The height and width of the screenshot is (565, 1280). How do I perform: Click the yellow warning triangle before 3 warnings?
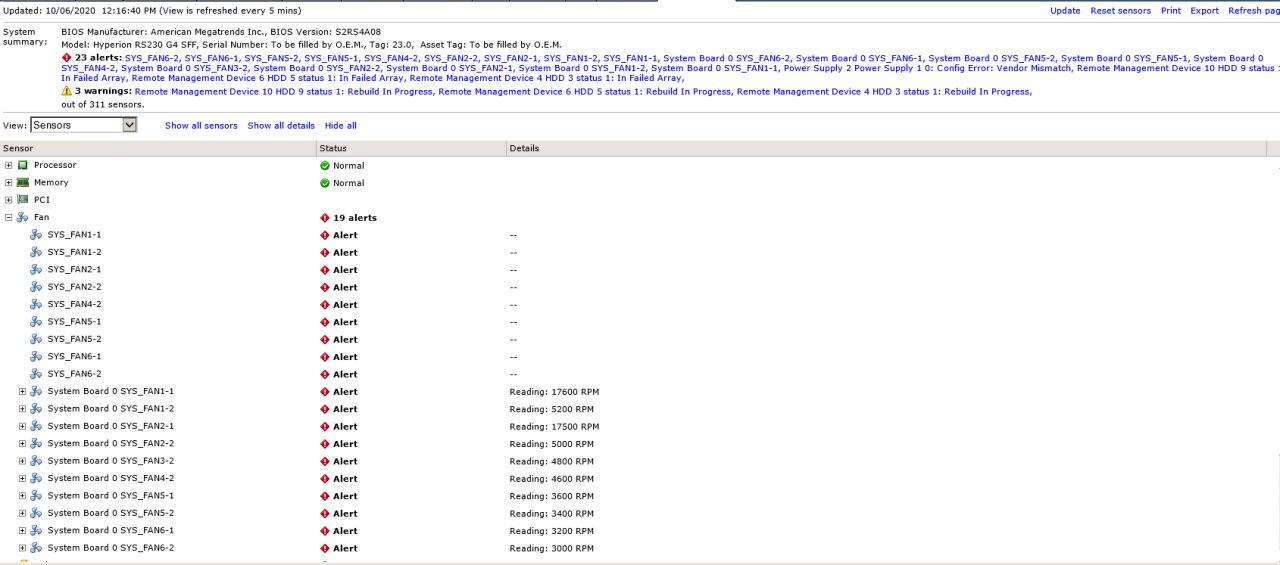pos(67,91)
